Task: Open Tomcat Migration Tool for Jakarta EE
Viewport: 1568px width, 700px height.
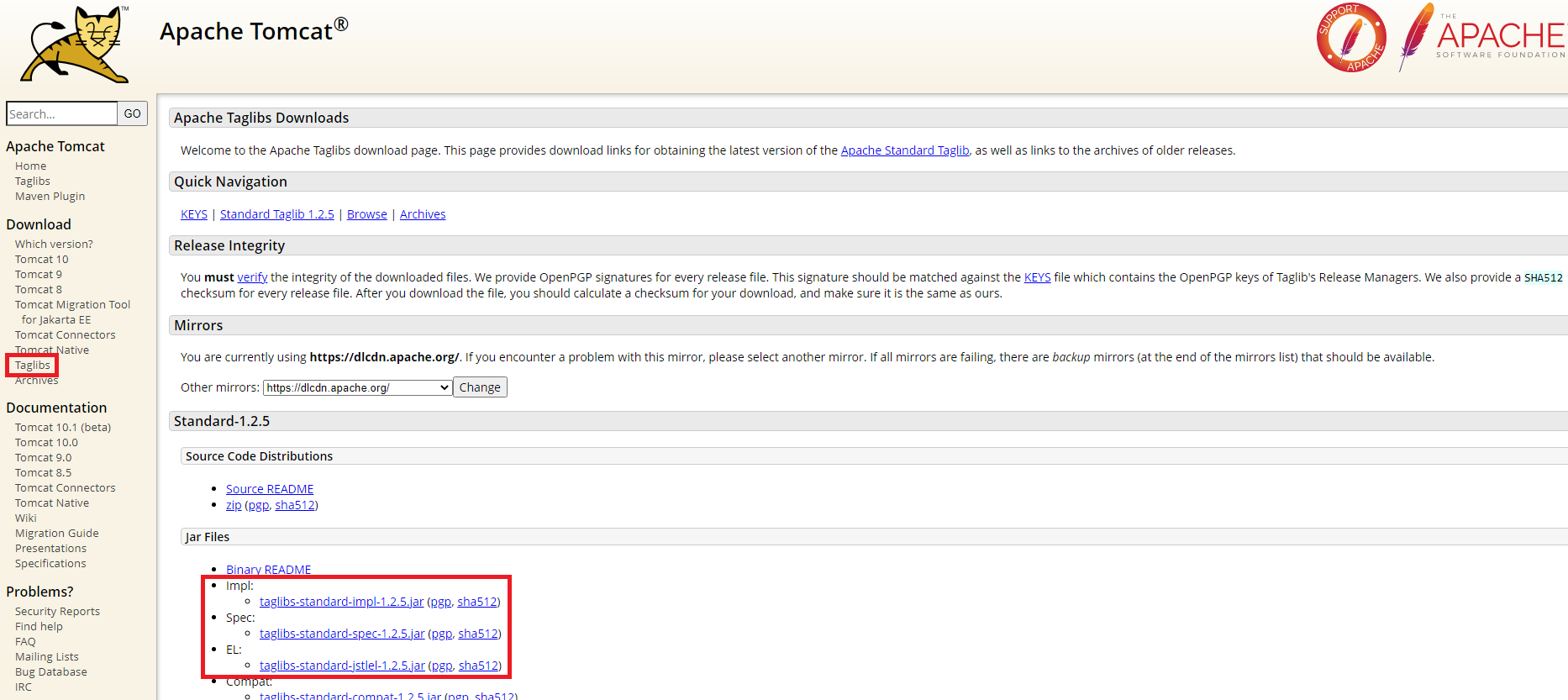Action: click(x=72, y=313)
